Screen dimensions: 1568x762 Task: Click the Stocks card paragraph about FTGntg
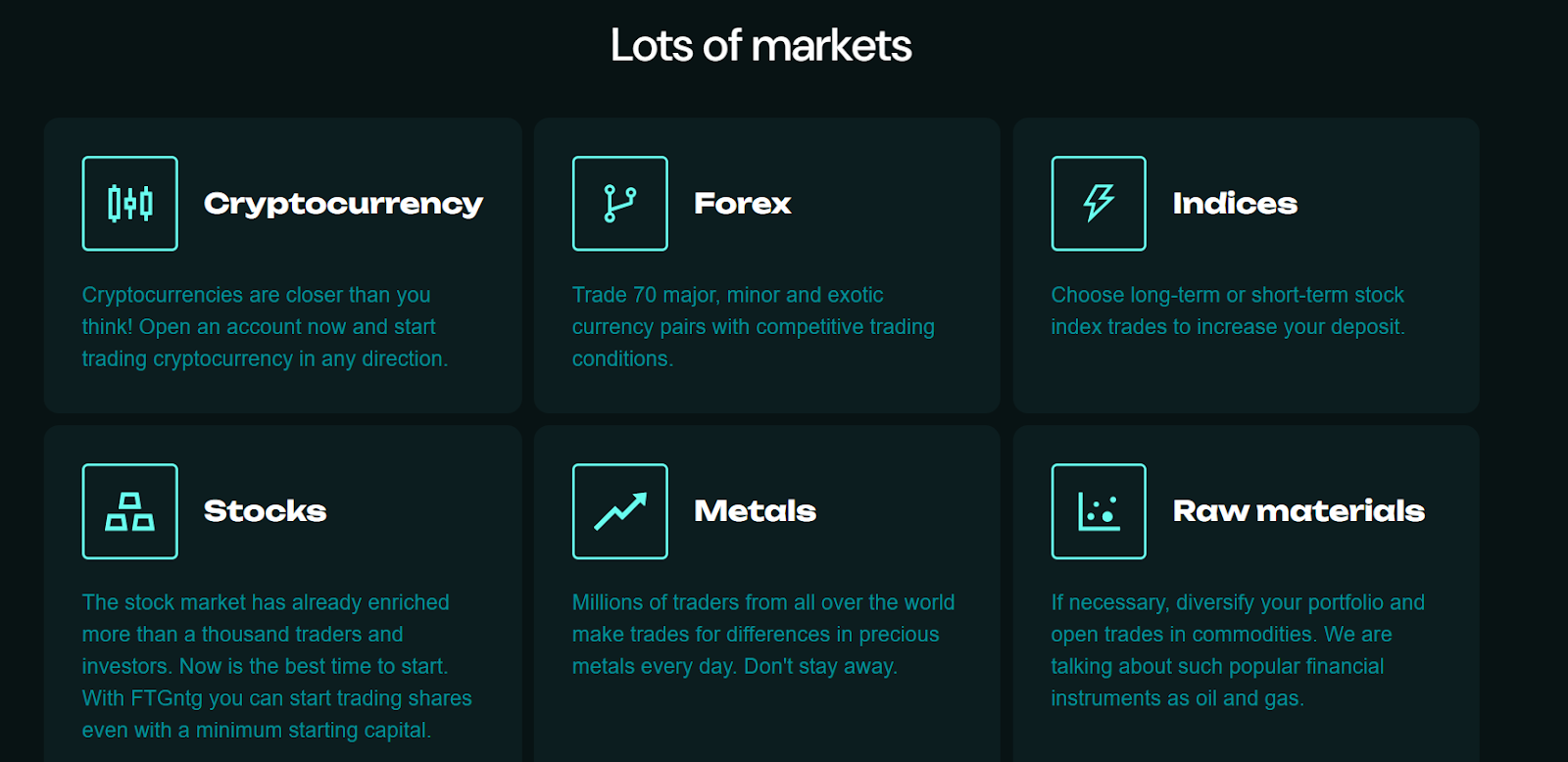click(x=277, y=666)
